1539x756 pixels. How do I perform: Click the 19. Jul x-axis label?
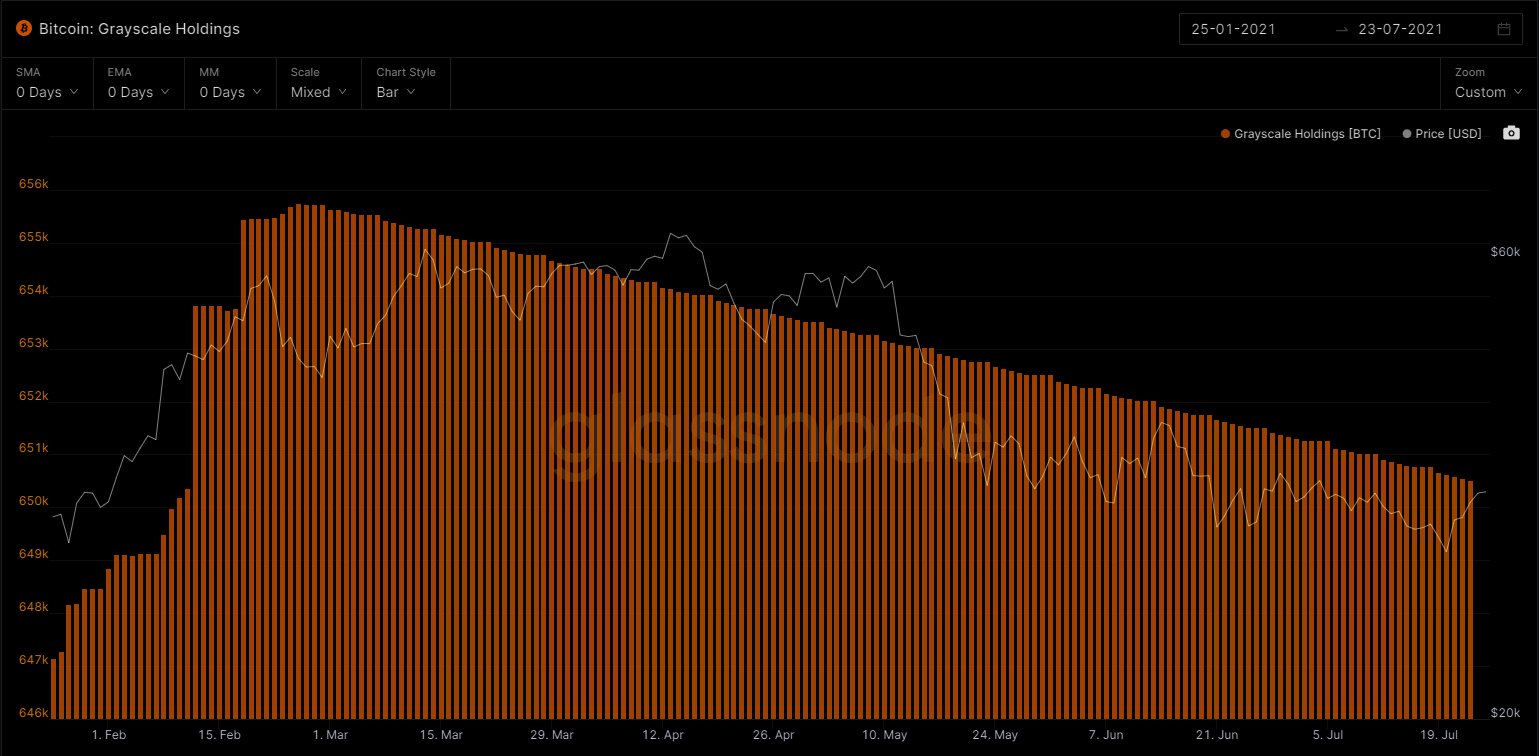pos(1439,735)
